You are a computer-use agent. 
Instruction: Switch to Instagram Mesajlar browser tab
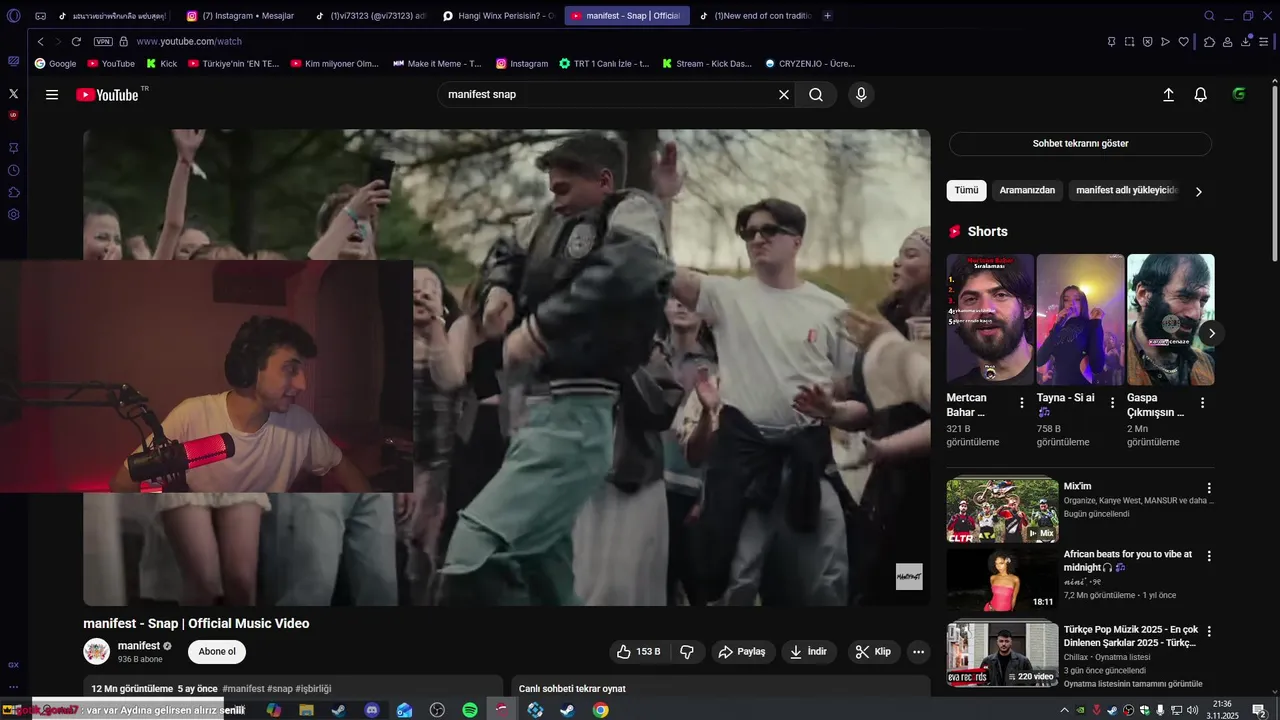point(240,16)
